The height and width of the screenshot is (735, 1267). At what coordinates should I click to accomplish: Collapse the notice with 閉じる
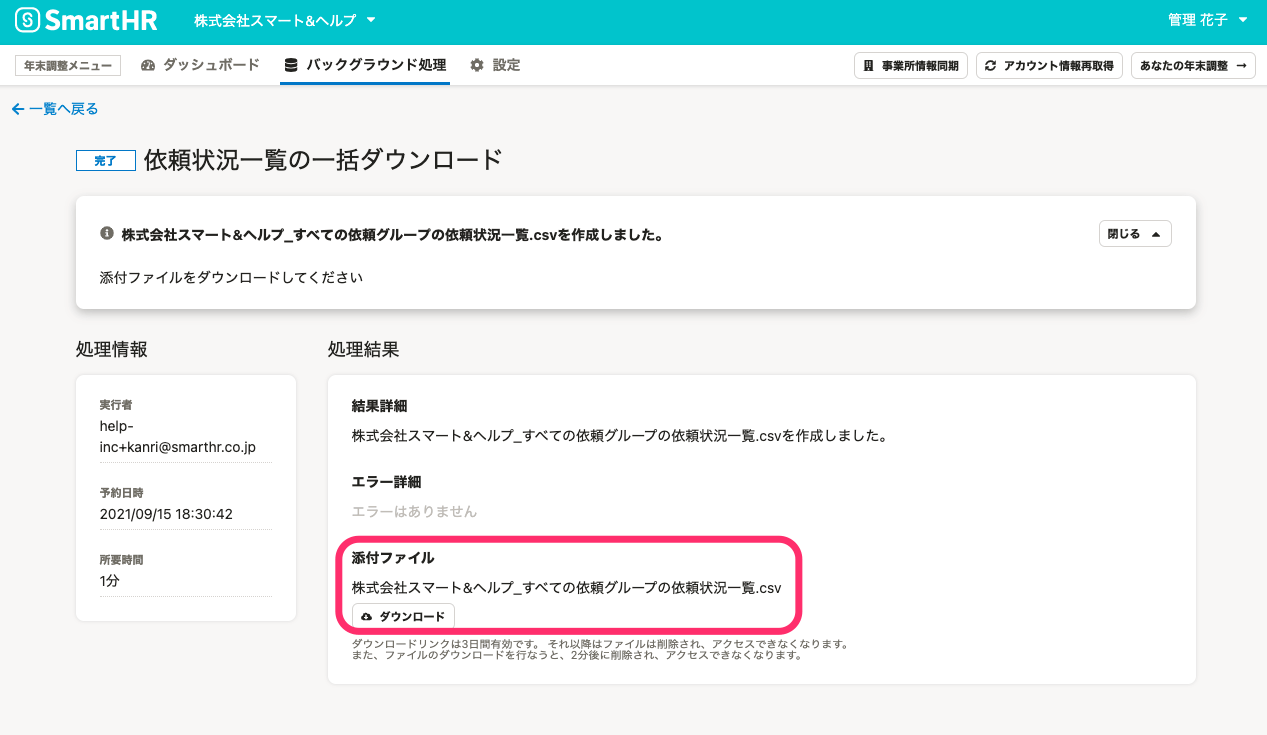tap(1134, 234)
